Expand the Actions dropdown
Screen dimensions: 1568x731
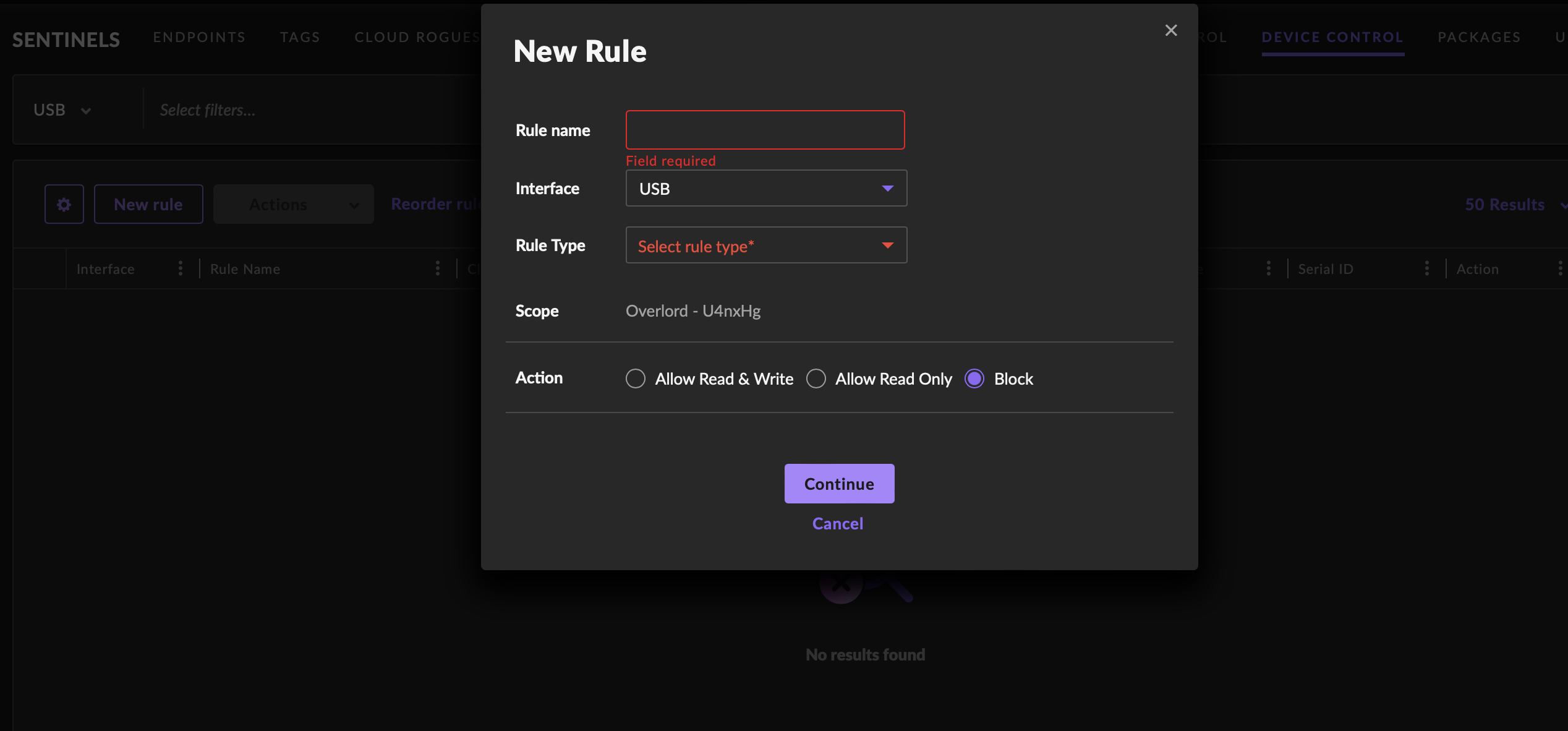coord(293,204)
